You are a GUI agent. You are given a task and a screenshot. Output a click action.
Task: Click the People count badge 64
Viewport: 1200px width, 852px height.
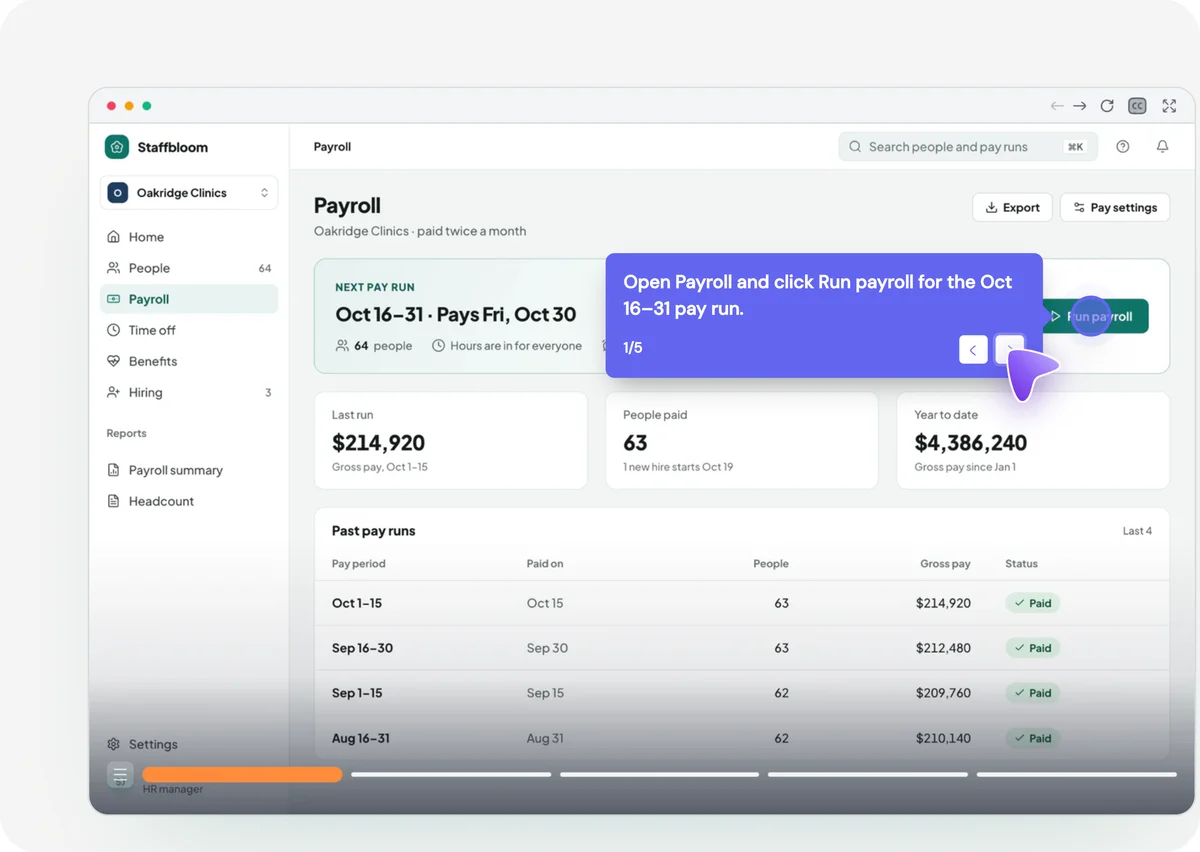(x=265, y=268)
